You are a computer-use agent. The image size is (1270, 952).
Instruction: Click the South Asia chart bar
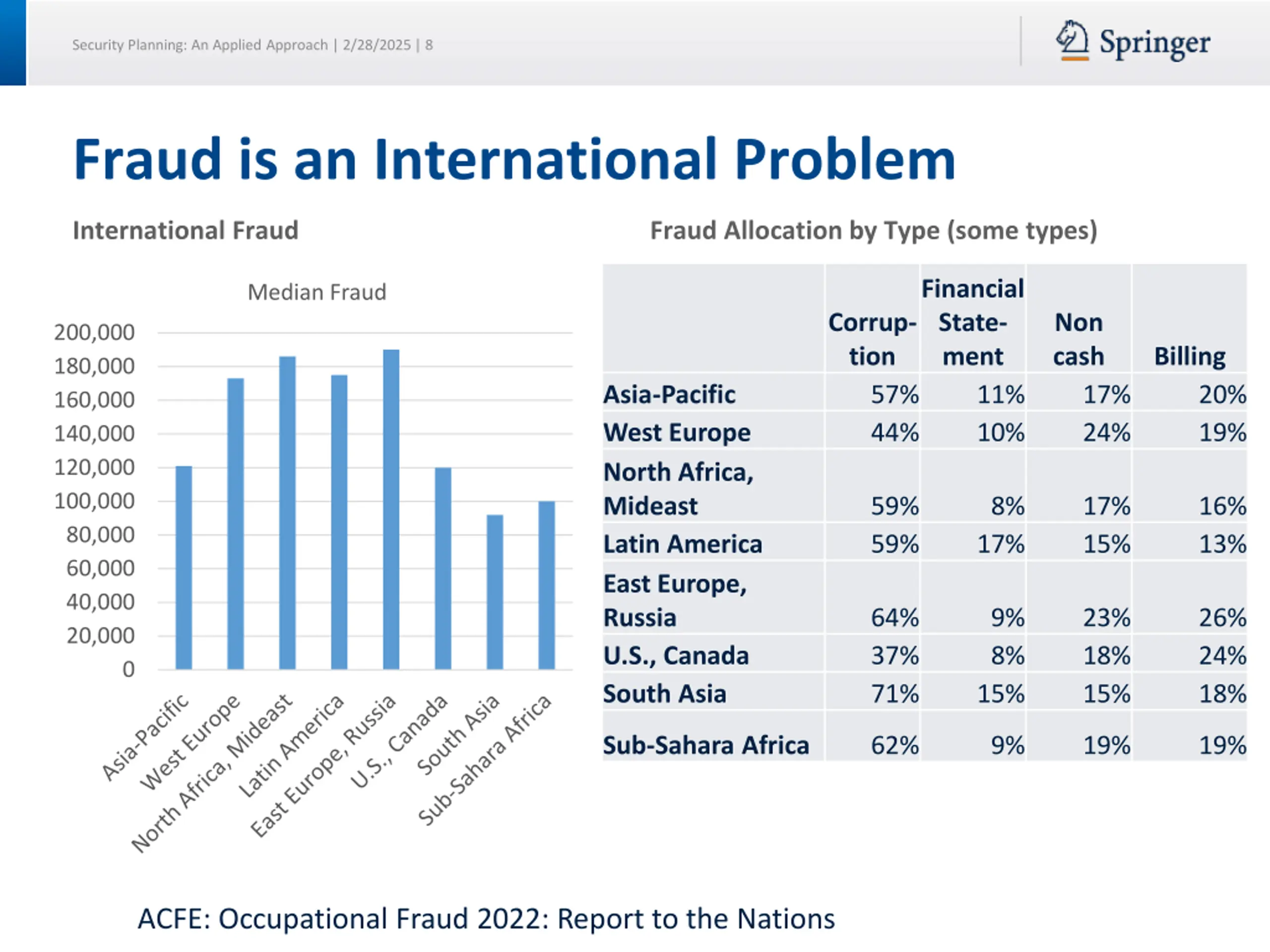point(495,592)
